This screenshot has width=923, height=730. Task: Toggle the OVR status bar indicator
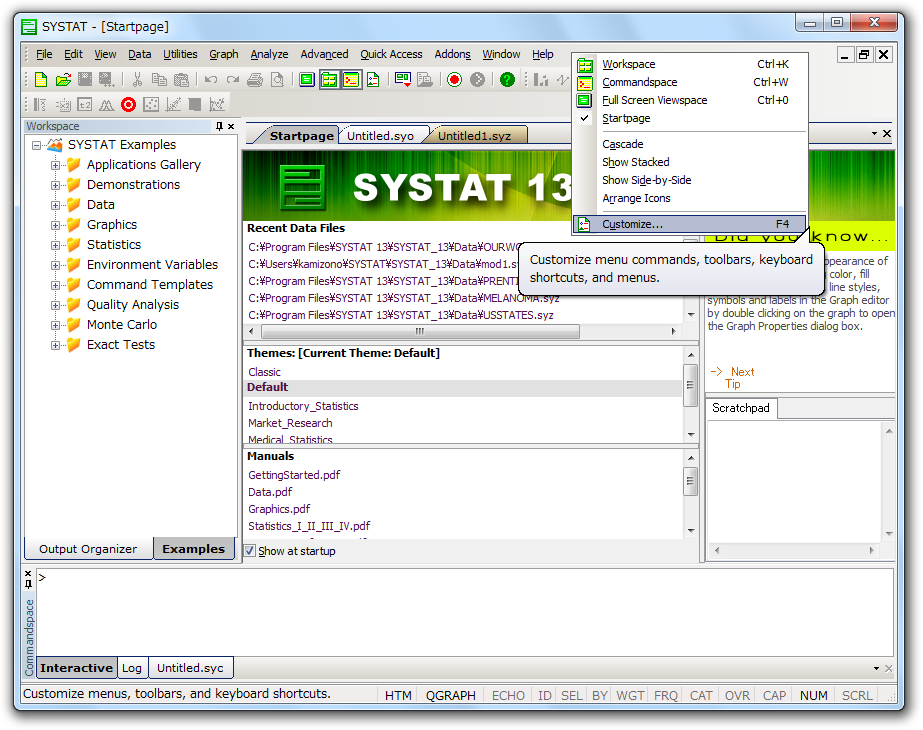(x=737, y=695)
